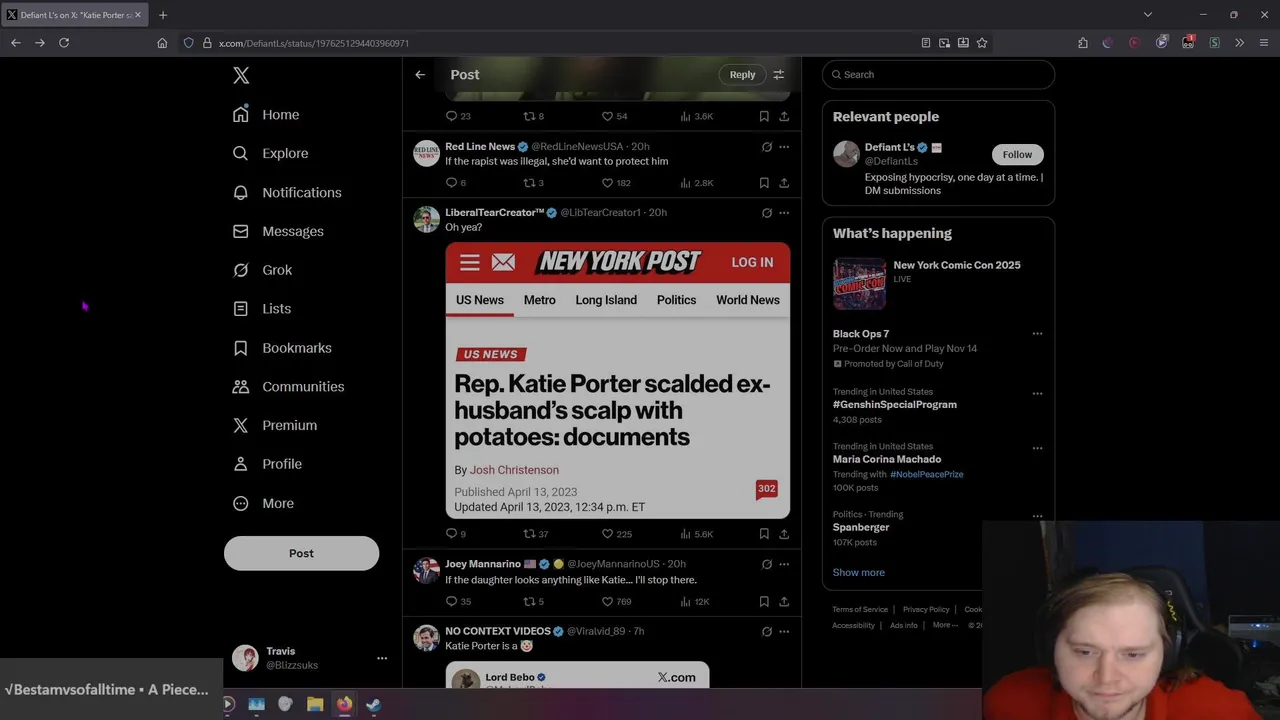Open File Explorer from taskbar
This screenshot has height=720, width=1280.
click(315, 704)
